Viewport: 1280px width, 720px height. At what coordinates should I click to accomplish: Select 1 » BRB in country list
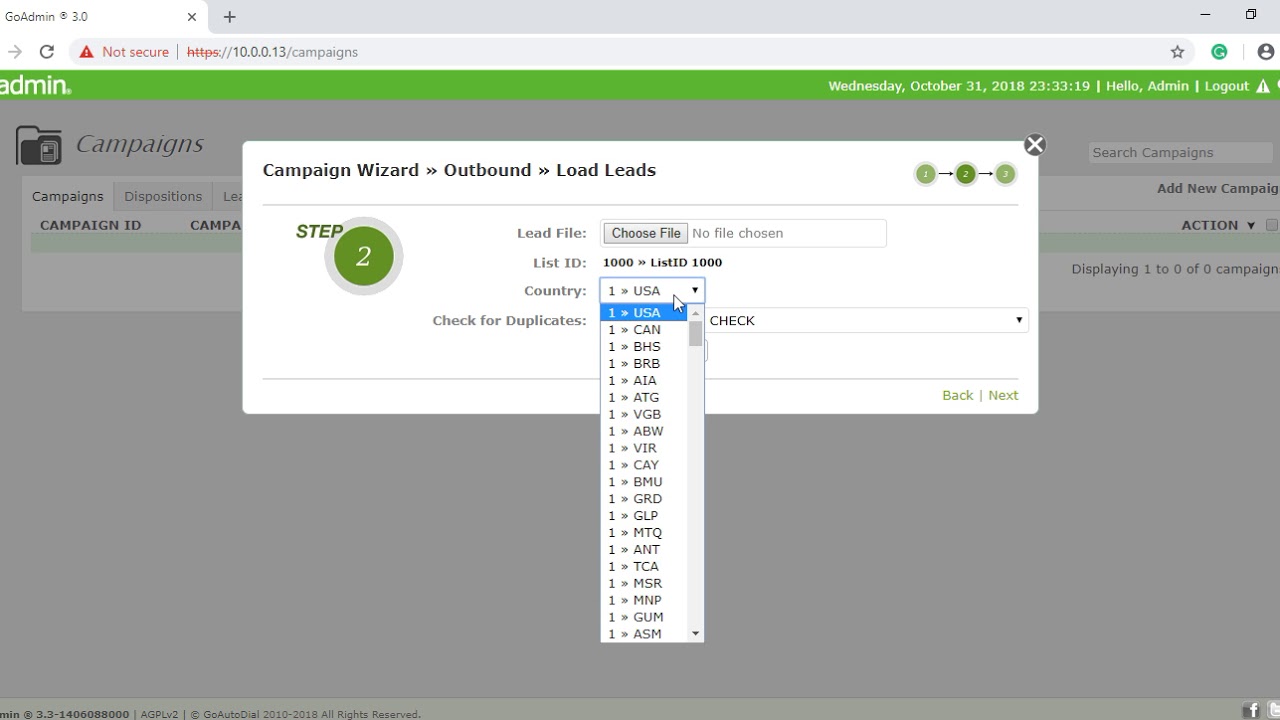tap(644, 364)
